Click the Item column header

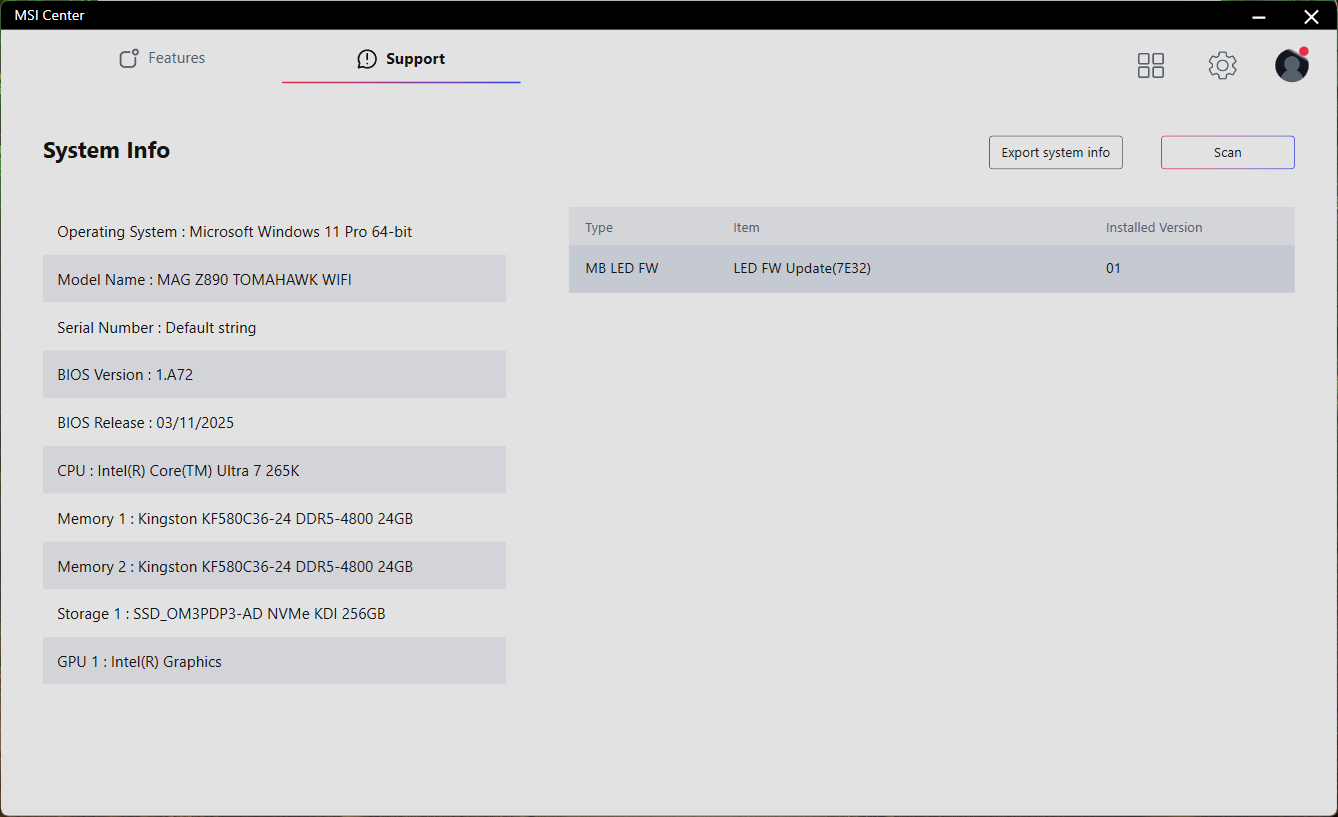tap(746, 227)
